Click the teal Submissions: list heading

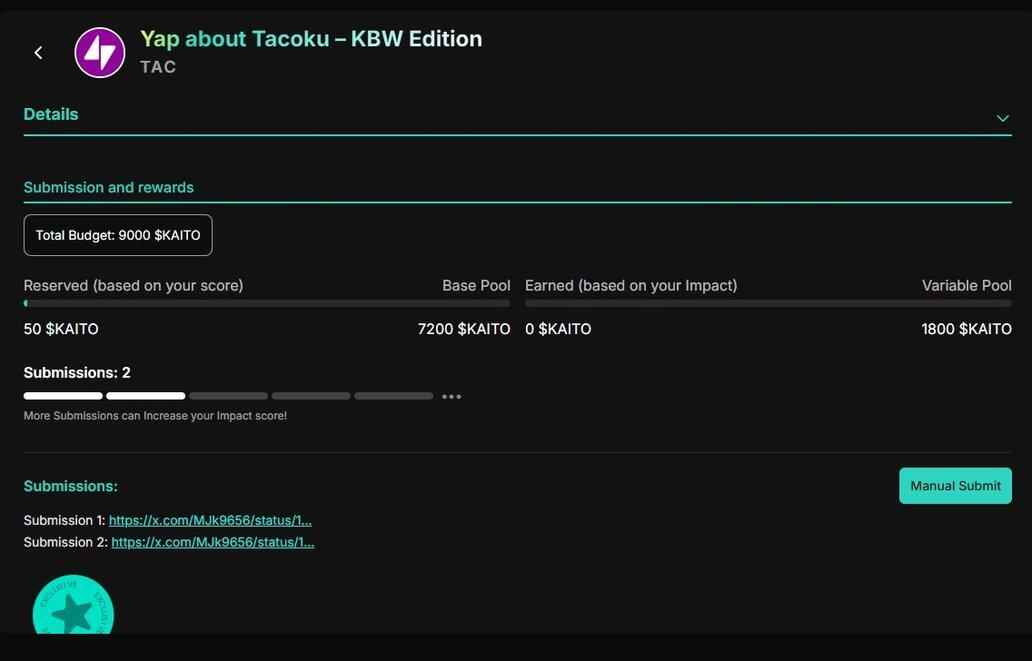(x=70, y=487)
